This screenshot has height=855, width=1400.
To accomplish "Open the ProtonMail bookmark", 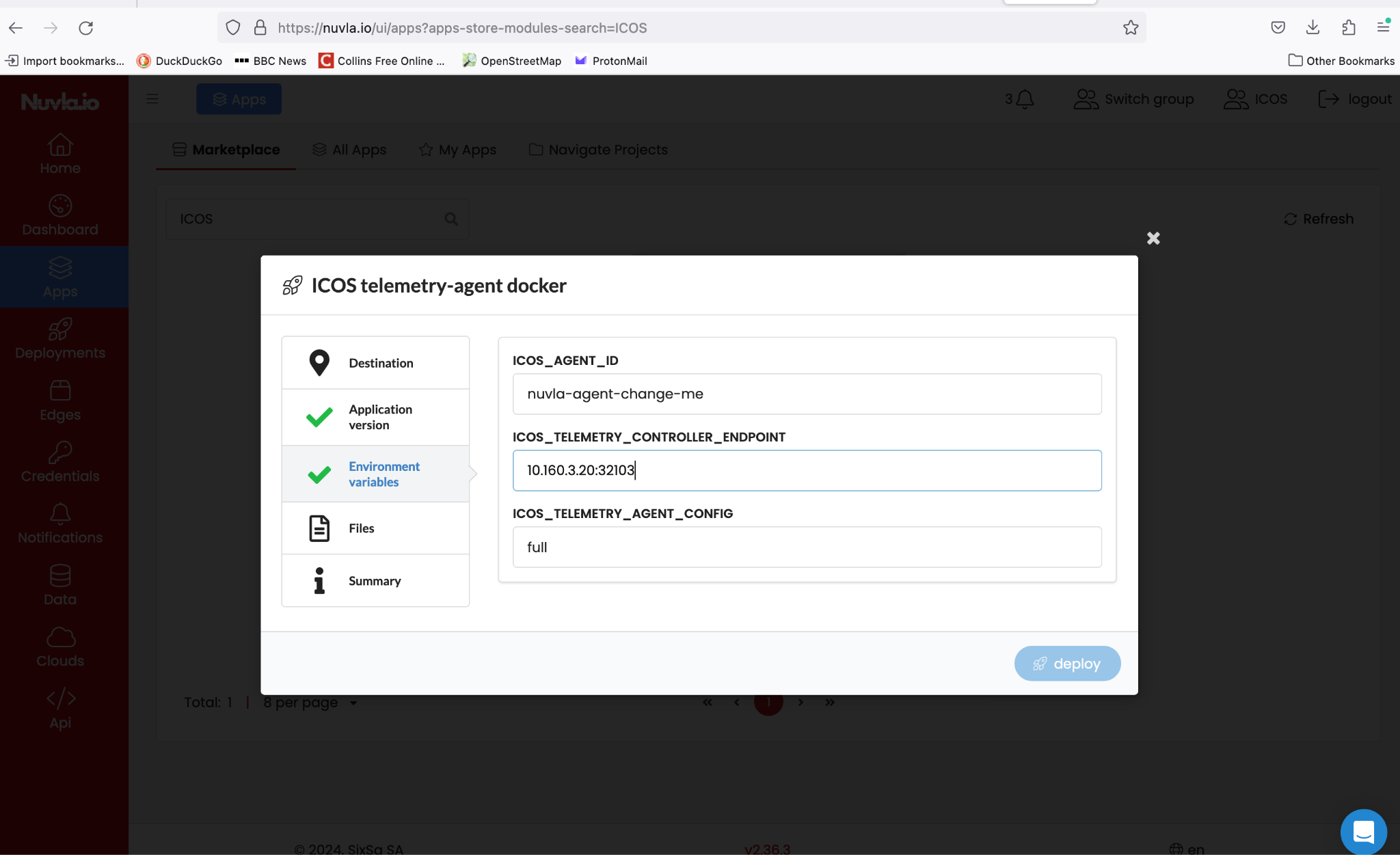I will [610, 61].
